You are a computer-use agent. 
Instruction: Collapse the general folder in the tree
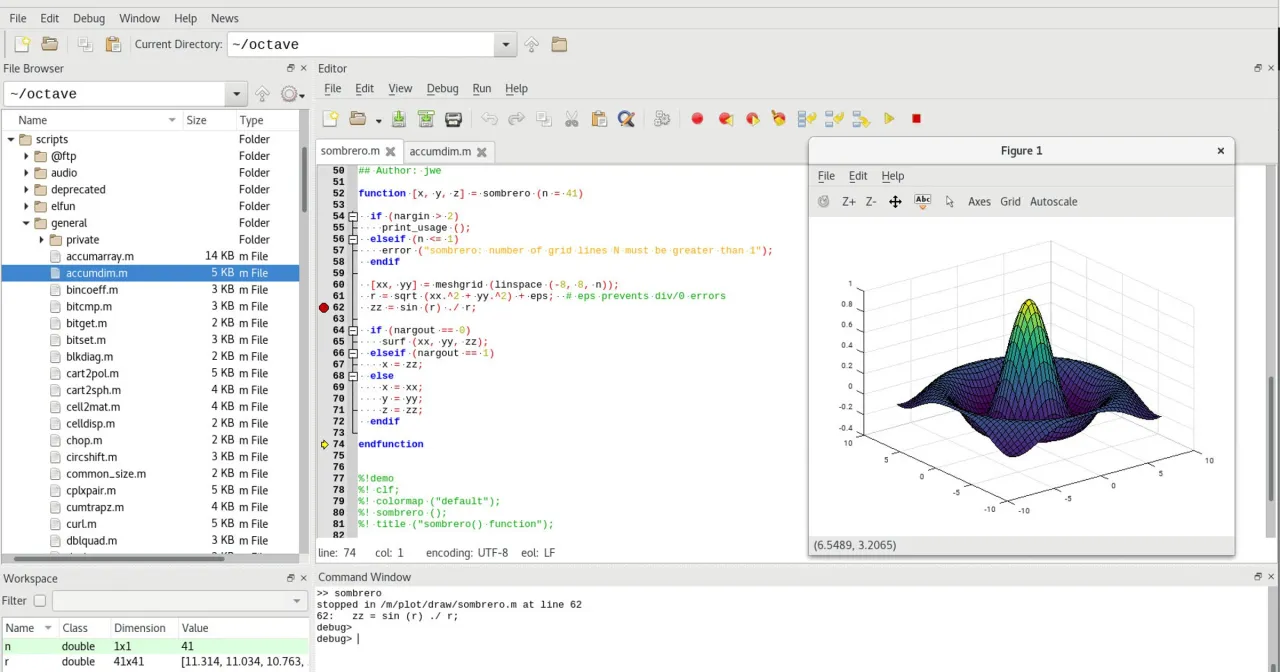click(27, 223)
